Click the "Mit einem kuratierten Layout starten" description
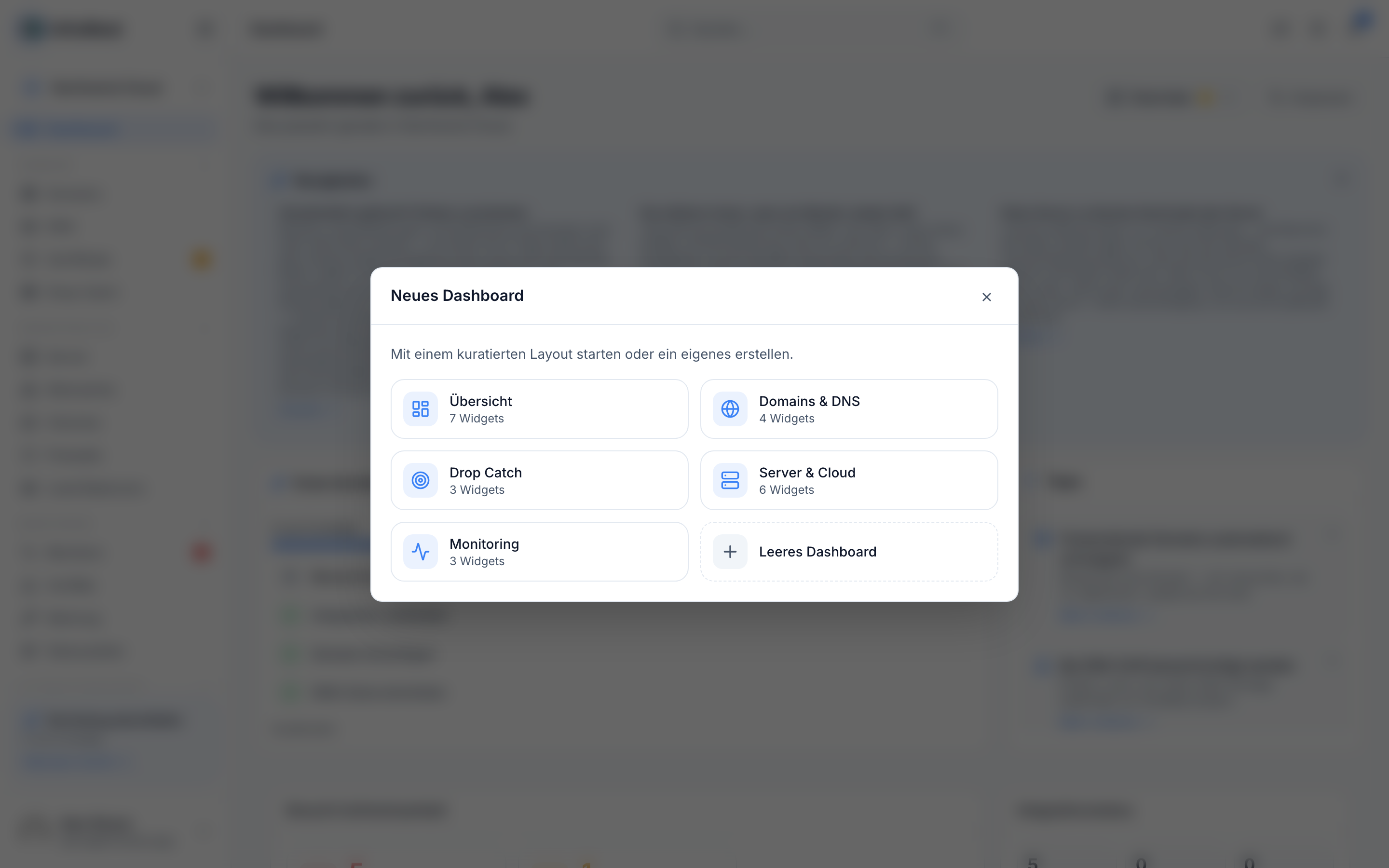1389x868 pixels. tap(592, 354)
